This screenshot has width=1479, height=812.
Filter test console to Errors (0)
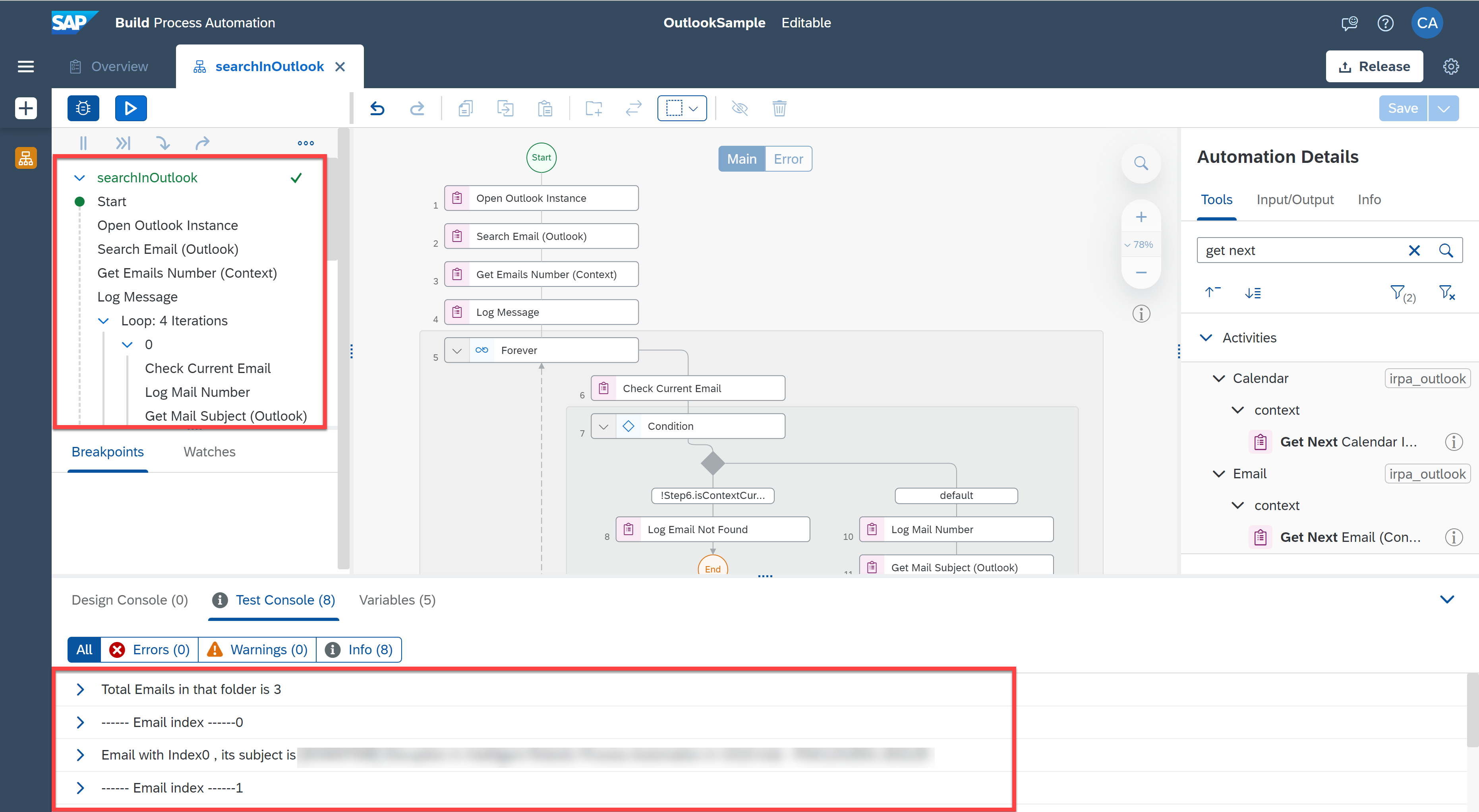click(x=150, y=650)
